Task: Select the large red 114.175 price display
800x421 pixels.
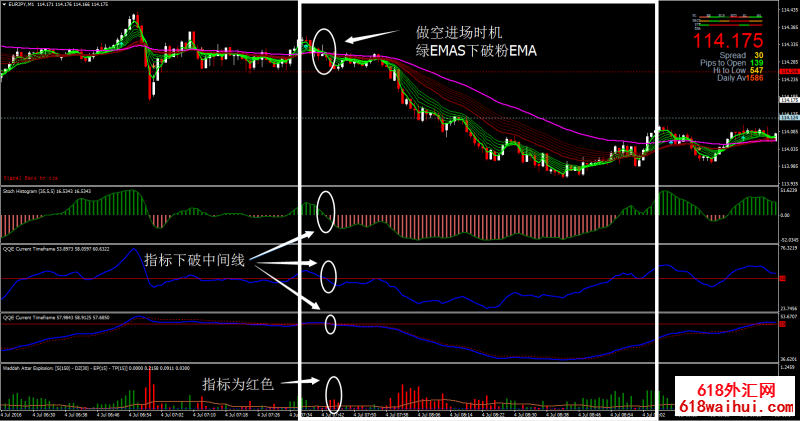Action: (x=728, y=41)
